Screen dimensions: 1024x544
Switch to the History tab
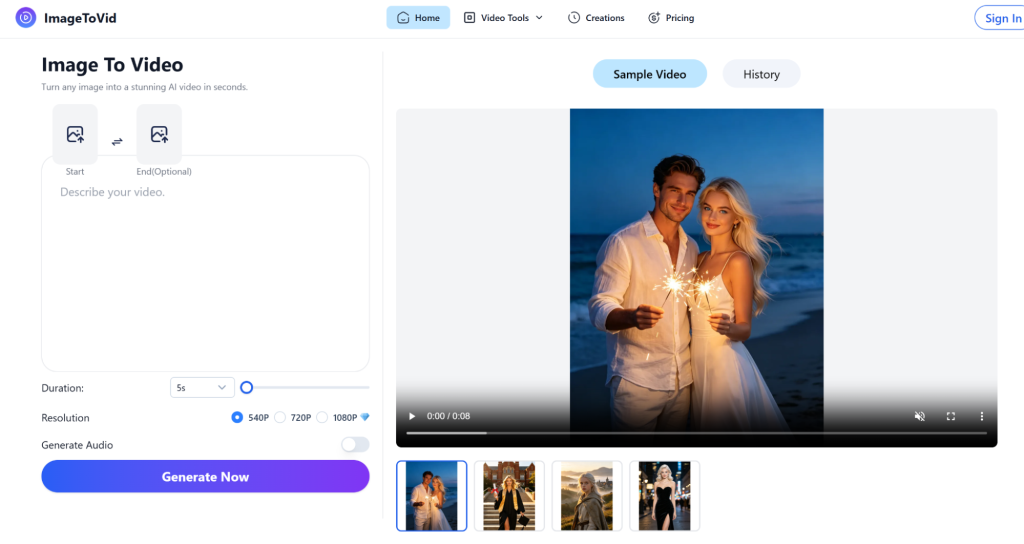coord(761,74)
